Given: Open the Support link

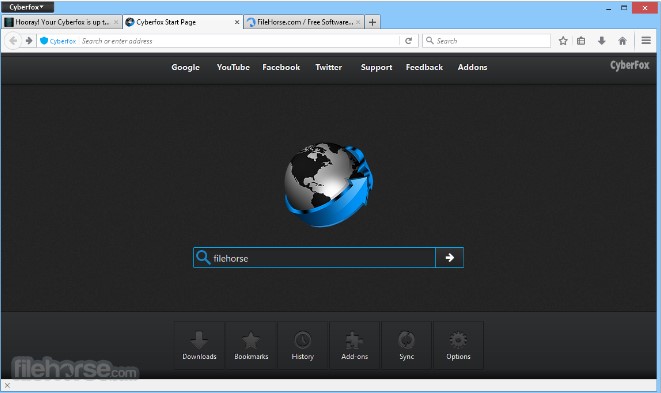Looking at the screenshot, I should 376,67.
